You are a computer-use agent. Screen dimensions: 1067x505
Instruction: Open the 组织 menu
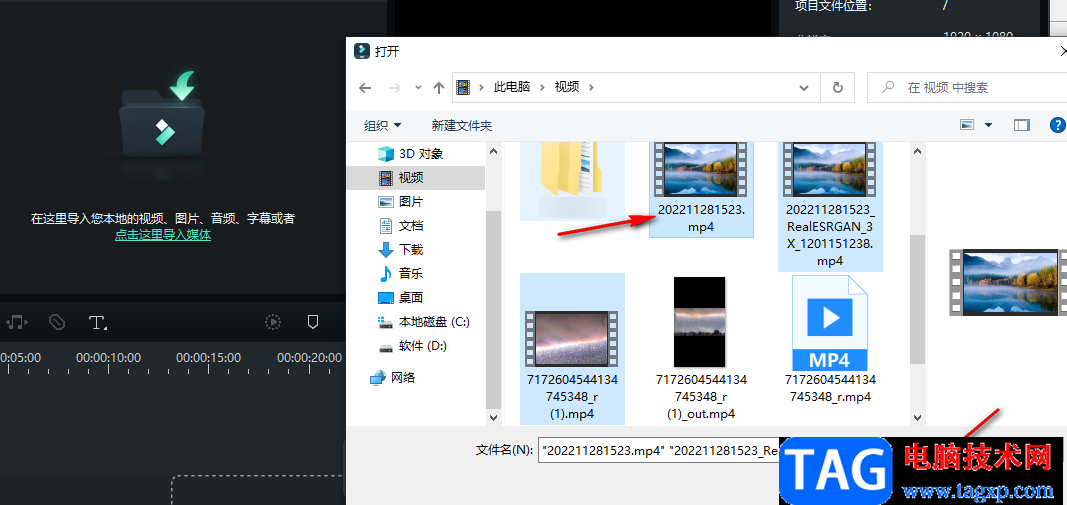click(382, 125)
